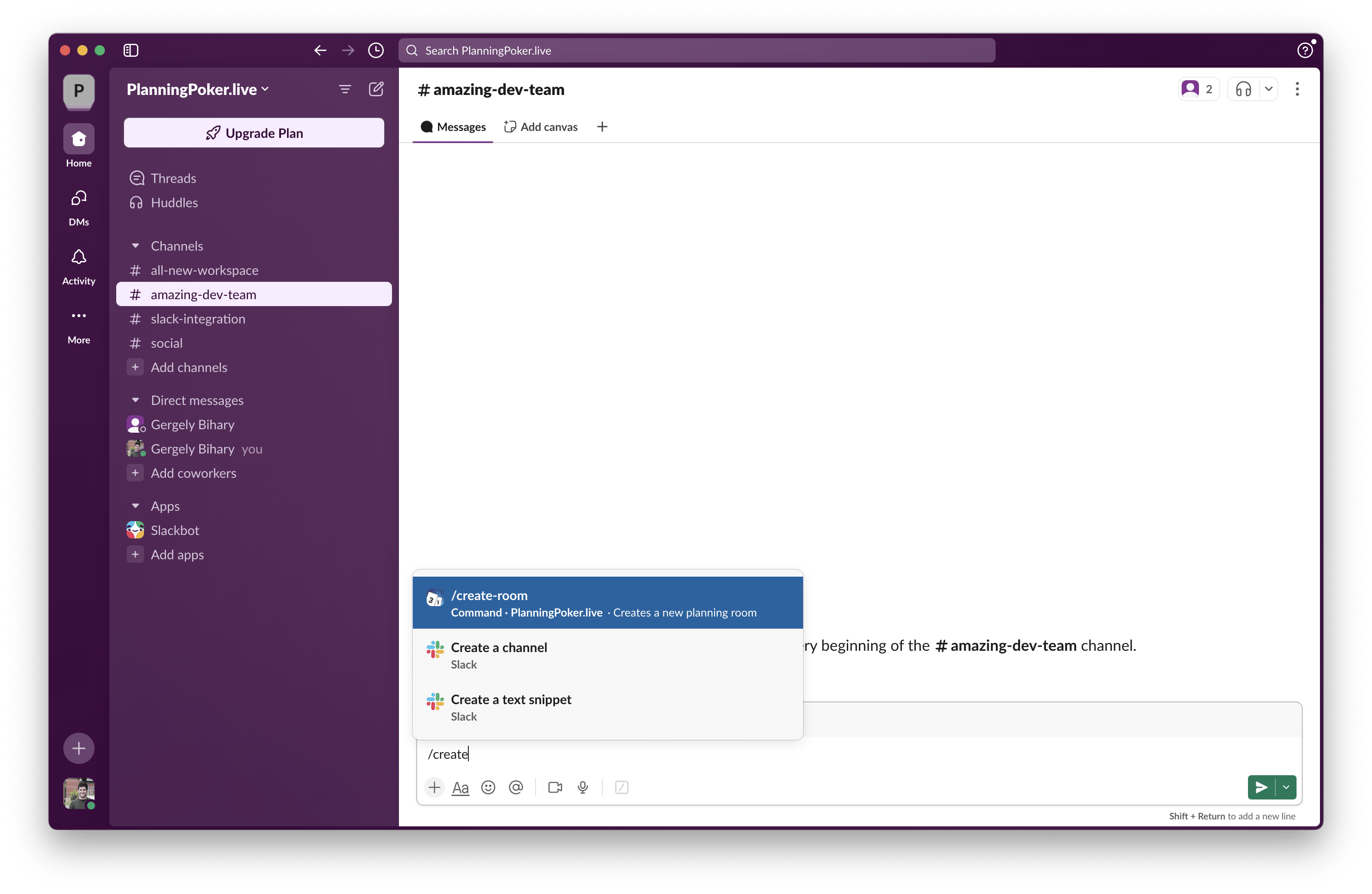Image resolution: width=1372 pixels, height=894 pixels.
Task: Click the filter conversations icon
Action: point(345,89)
